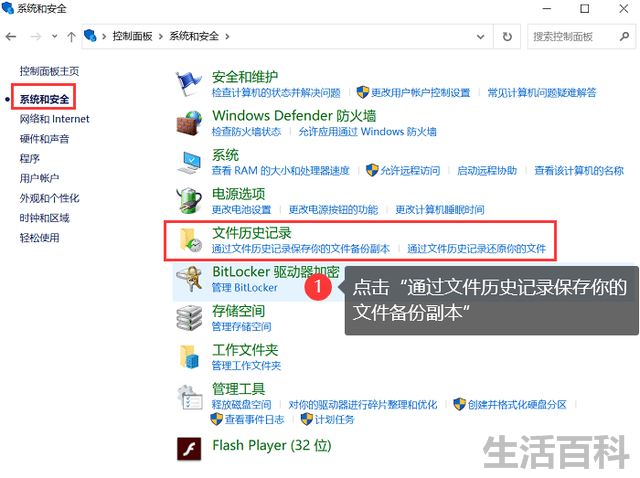Click 检查计算机的状态并解决问题 link
The height and width of the screenshot is (478, 640).
click(x=276, y=93)
